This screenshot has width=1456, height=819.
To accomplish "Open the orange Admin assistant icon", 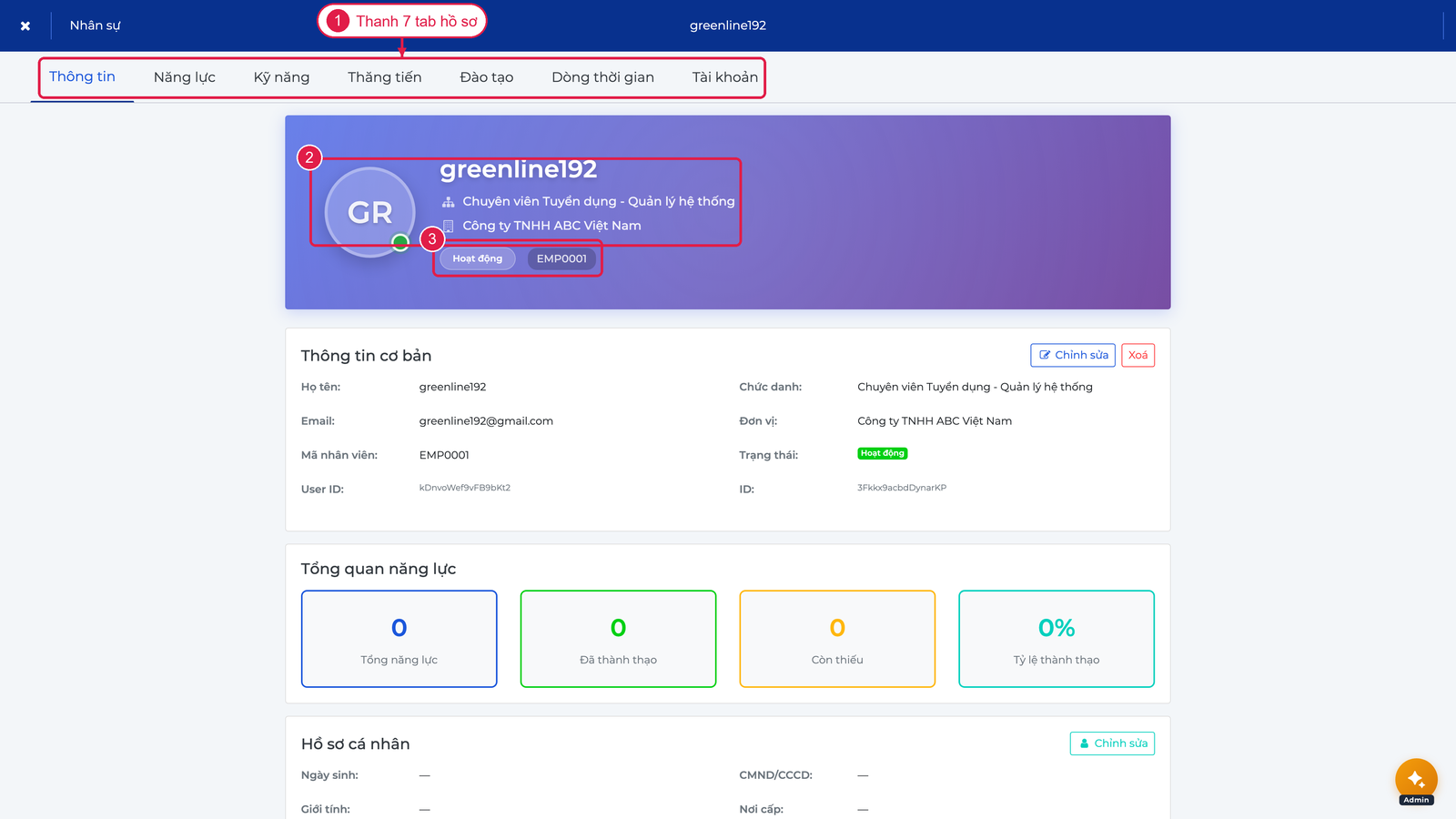I will click(x=1416, y=779).
